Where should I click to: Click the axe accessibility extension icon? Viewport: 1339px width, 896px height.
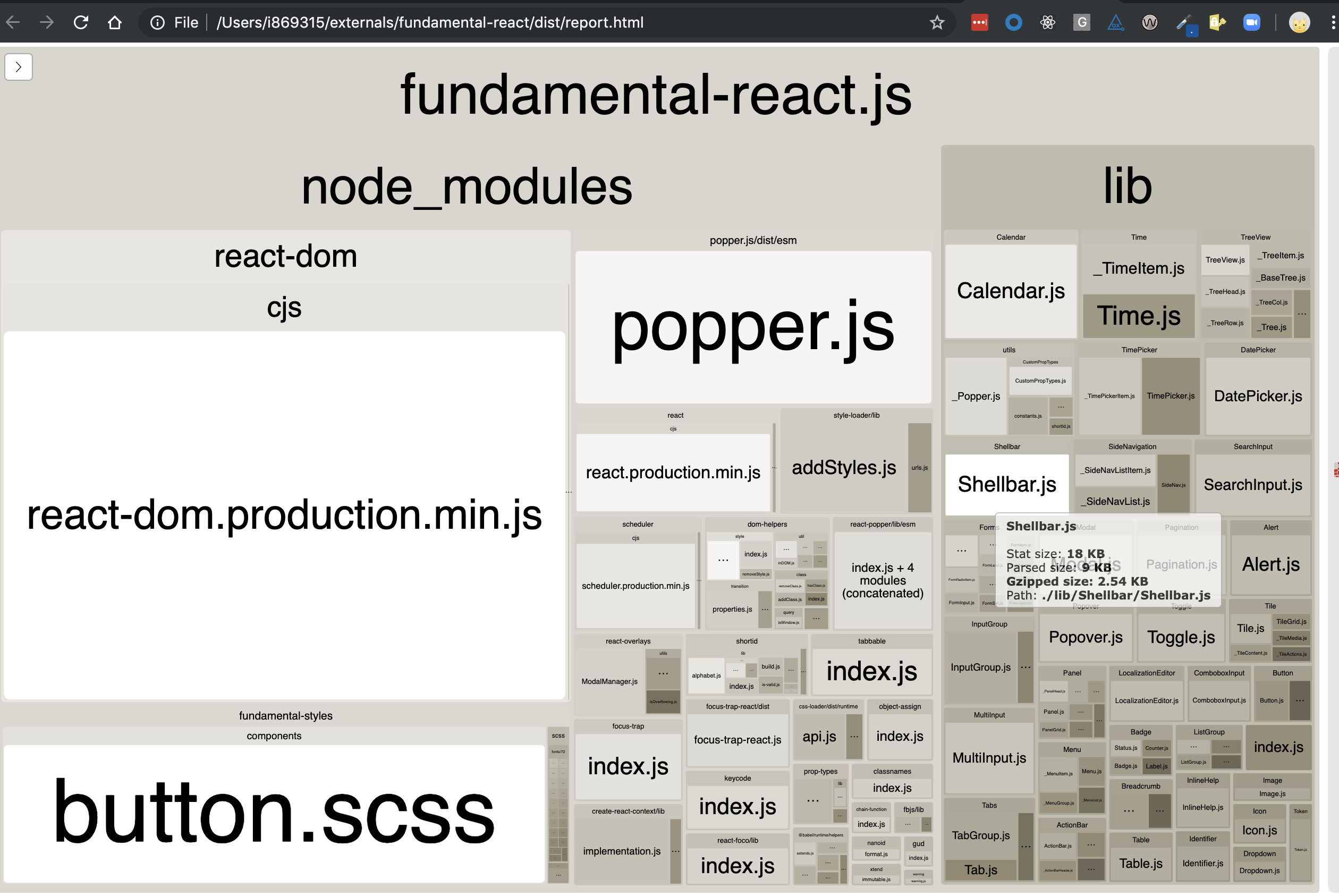click(1115, 23)
